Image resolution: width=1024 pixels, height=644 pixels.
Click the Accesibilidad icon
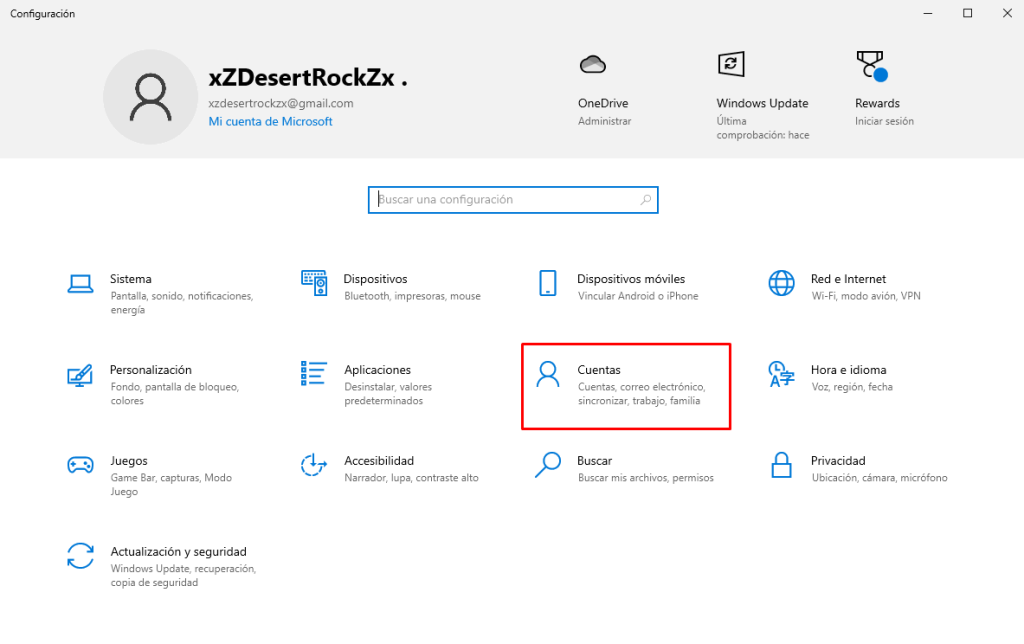[314, 465]
